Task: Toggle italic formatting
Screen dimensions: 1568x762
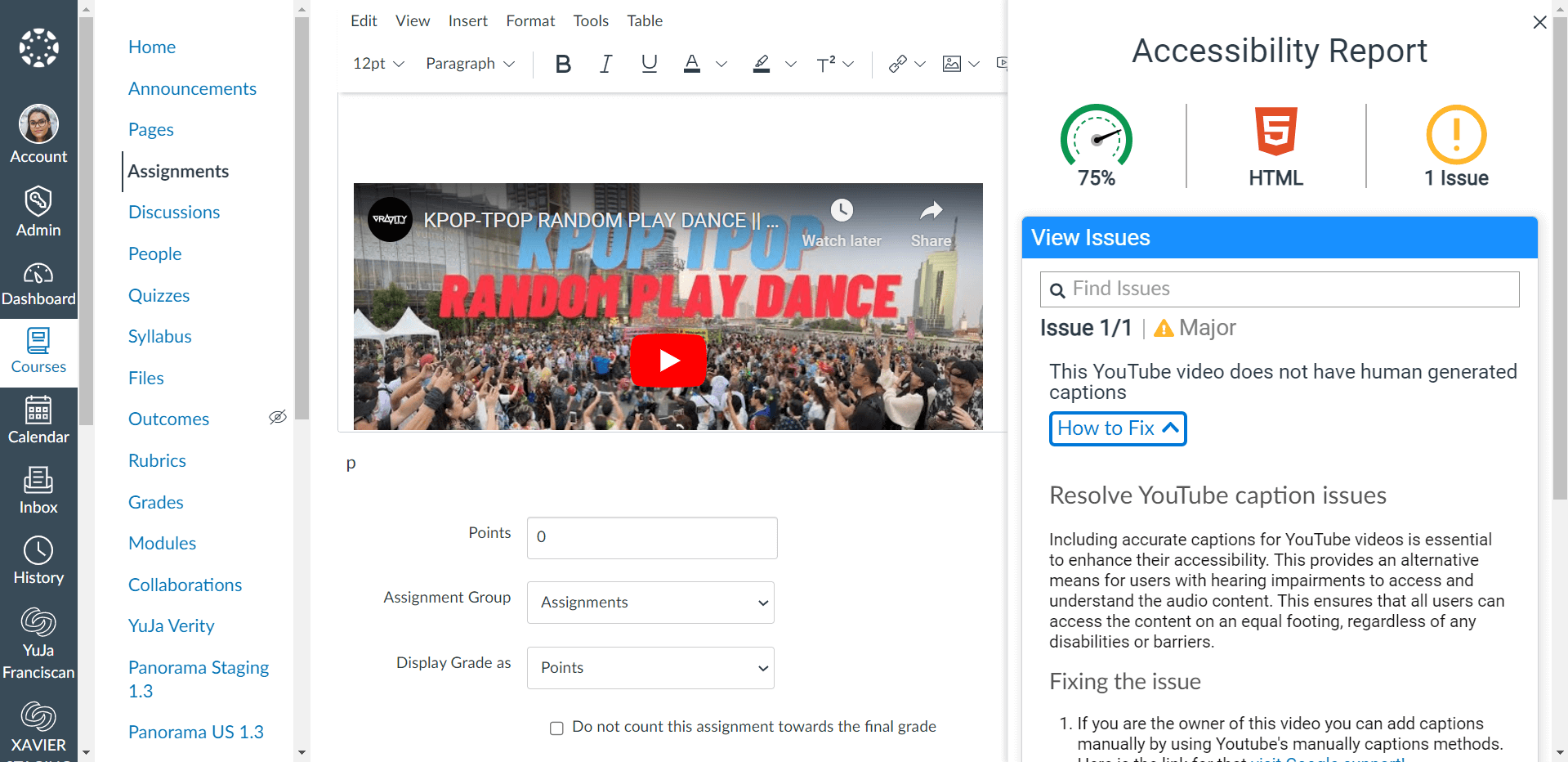Action: (605, 64)
